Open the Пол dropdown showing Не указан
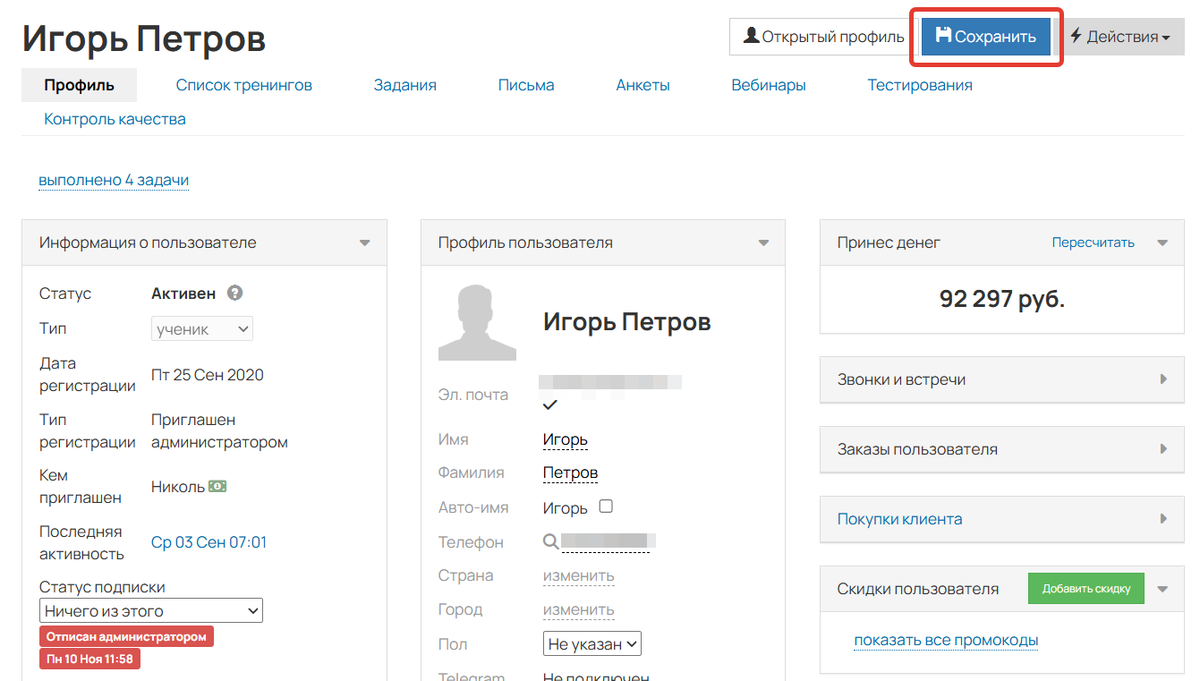The height and width of the screenshot is (681, 1200). click(x=592, y=645)
